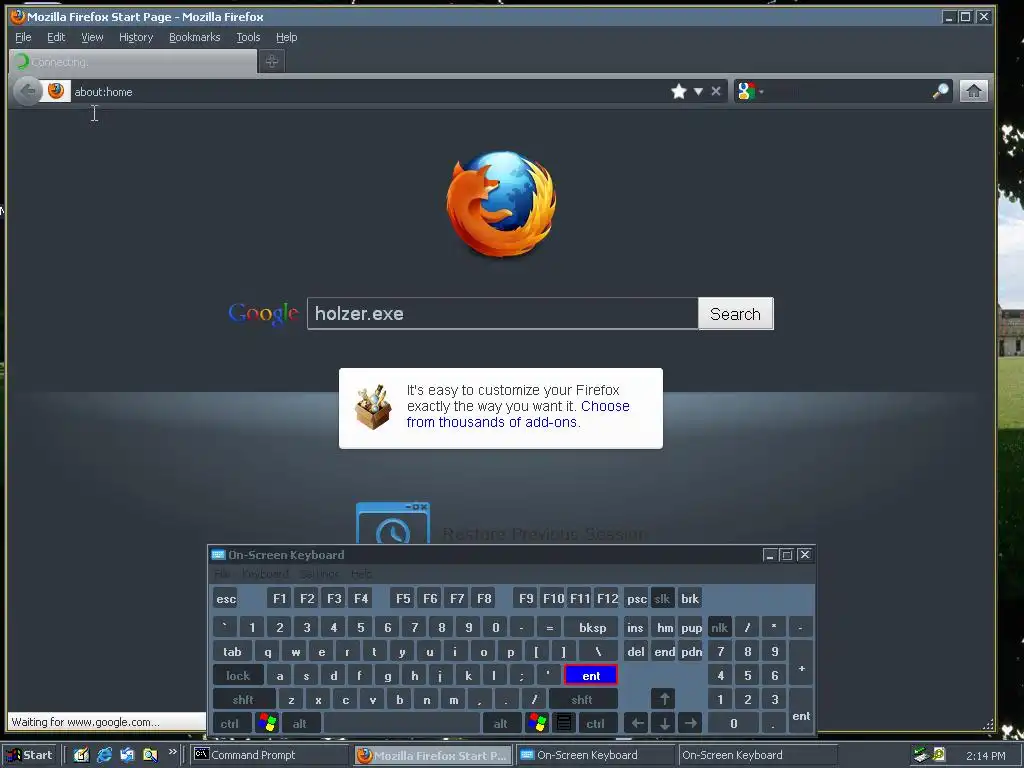This screenshot has height=768, width=1024.
Task: Click the bksp key on On-Screen Keyboard
Action: (592, 628)
